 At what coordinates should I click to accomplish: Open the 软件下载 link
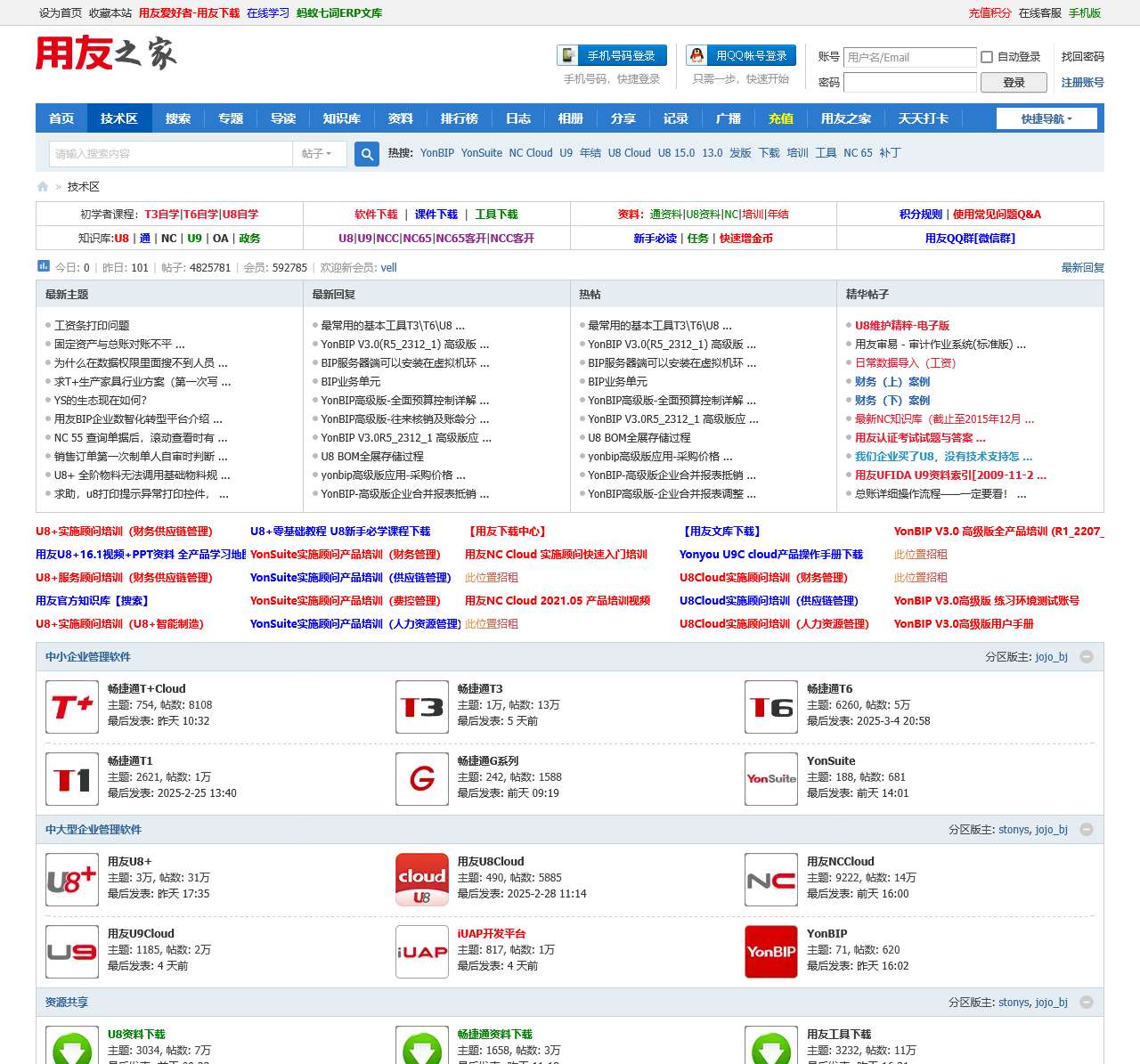point(376,215)
